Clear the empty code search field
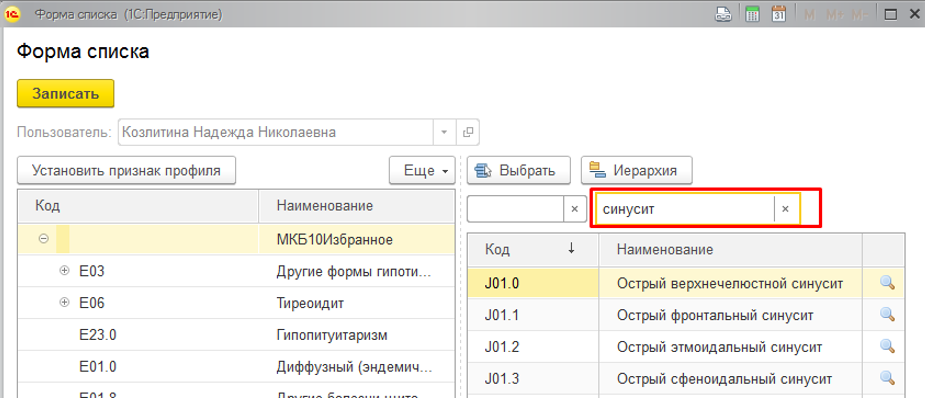This screenshot has height=403, width=925. tap(574, 209)
